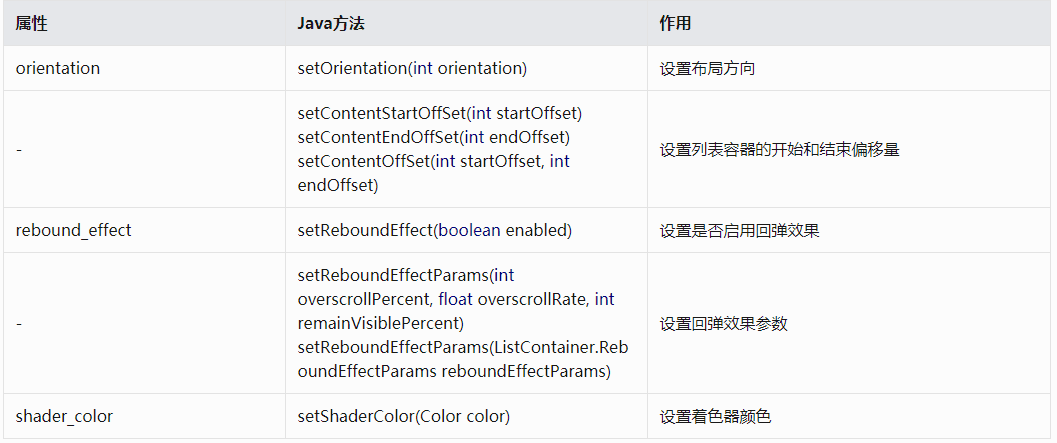Image resolution: width=1057 pixels, height=443 pixels.
Task: Click the orientation attribute cell
Action: (x=58, y=69)
